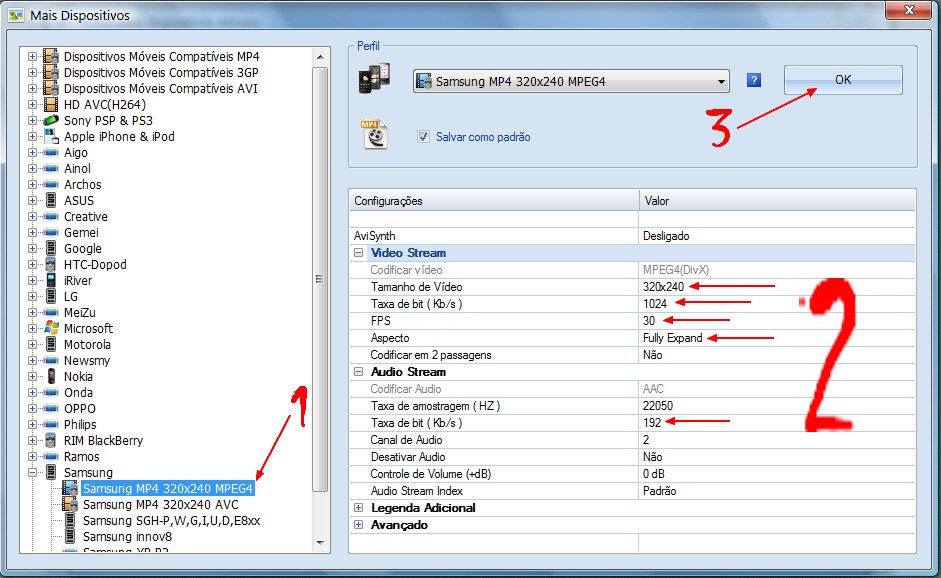This screenshot has width=941, height=578.
Task: Click the Canal de Audio value 2
Action: [x=646, y=440]
